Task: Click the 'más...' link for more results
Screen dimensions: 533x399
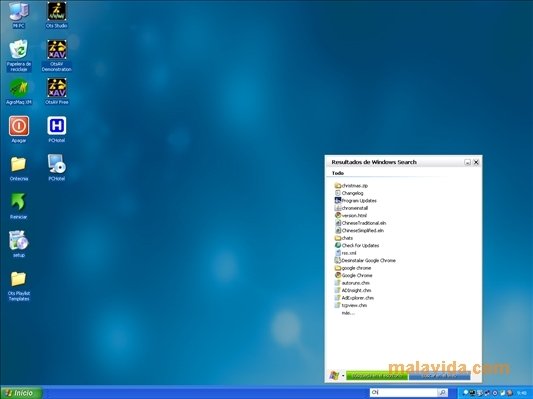Action: coord(348,313)
